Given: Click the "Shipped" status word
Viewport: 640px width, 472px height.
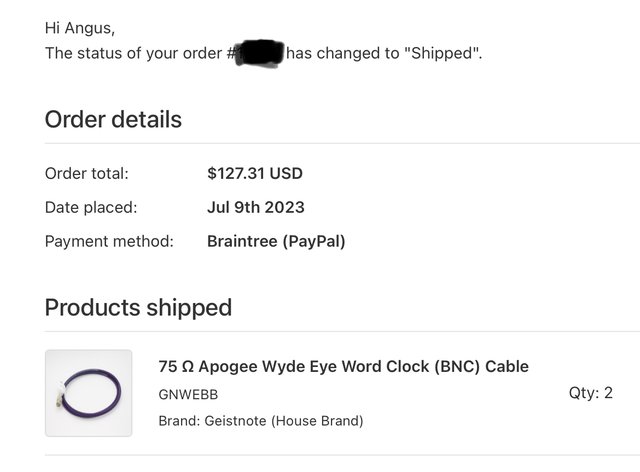Looking at the screenshot, I should (x=443, y=52).
